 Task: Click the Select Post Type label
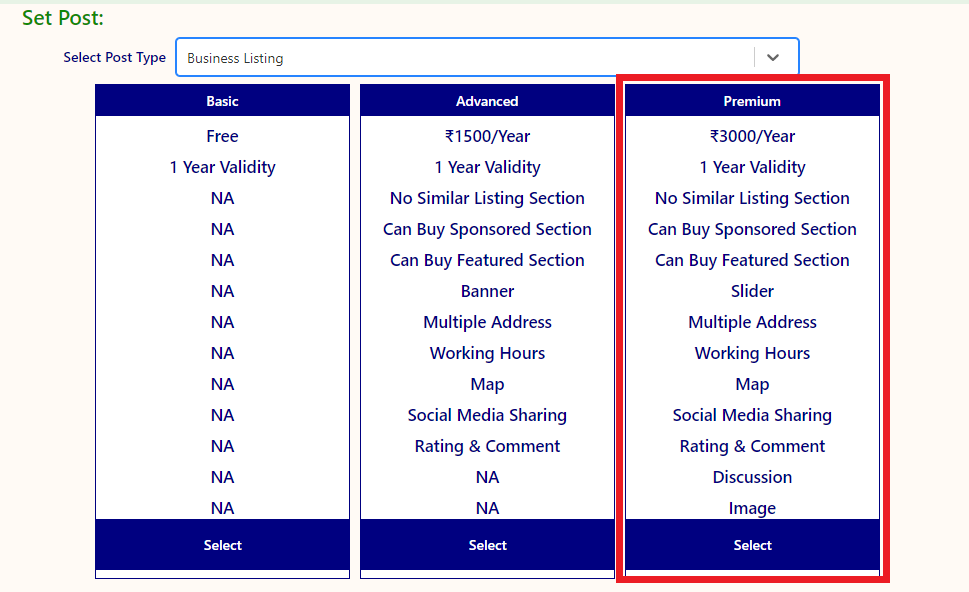tap(114, 57)
